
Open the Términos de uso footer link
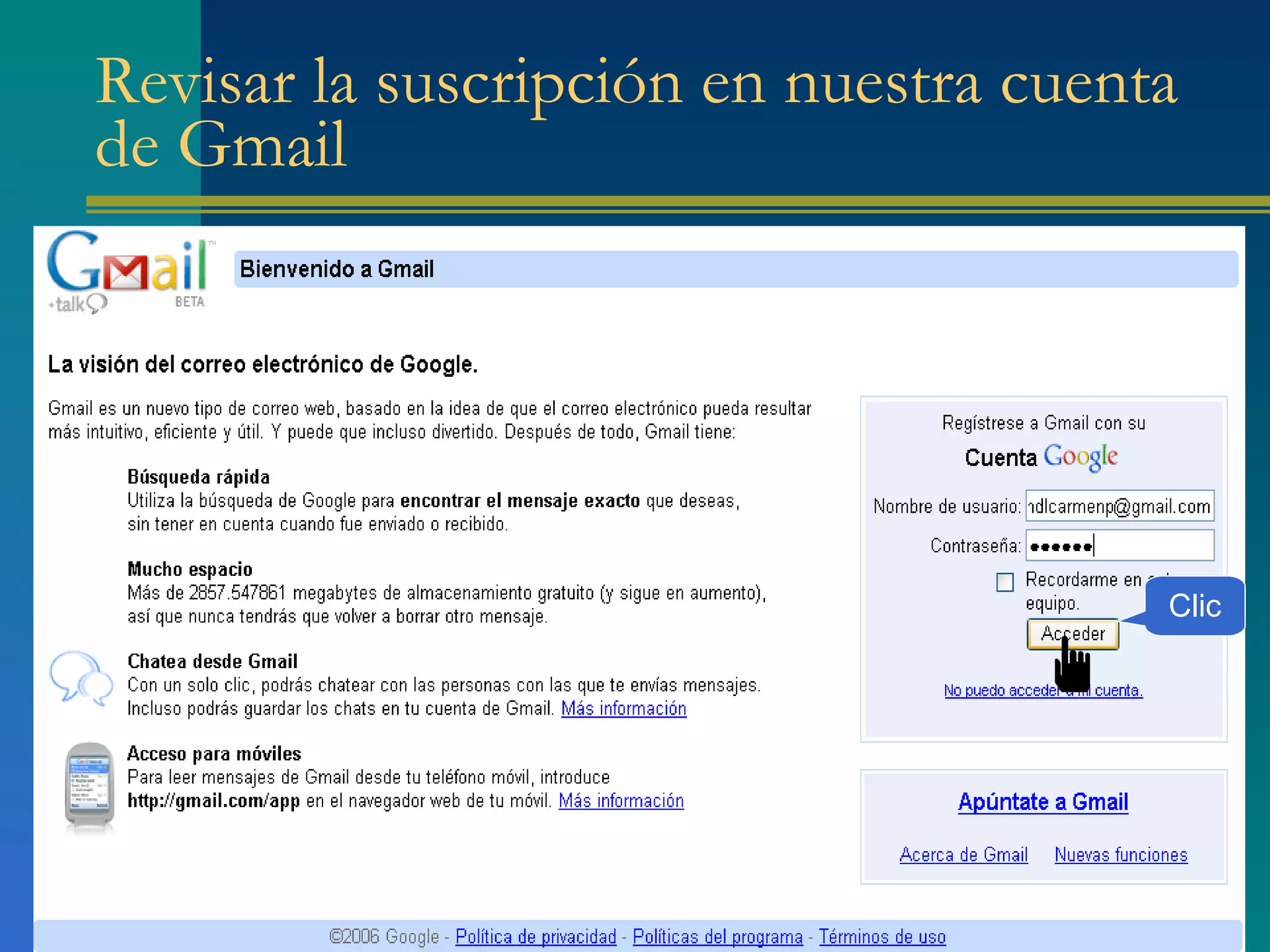[882, 937]
